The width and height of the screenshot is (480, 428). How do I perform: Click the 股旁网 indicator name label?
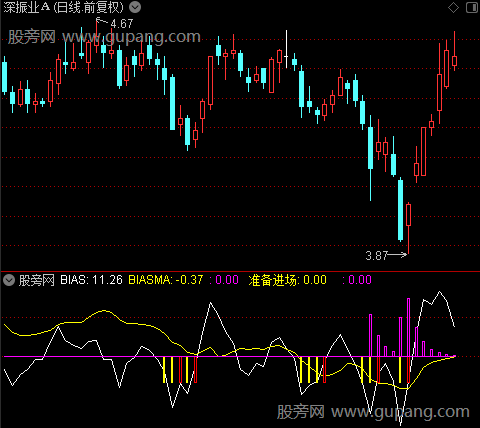[x=37, y=280]
